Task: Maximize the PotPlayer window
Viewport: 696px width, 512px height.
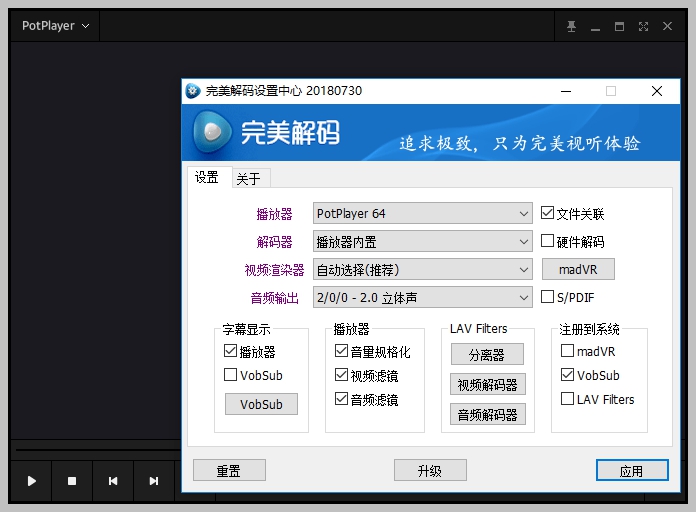Action: 619,27
